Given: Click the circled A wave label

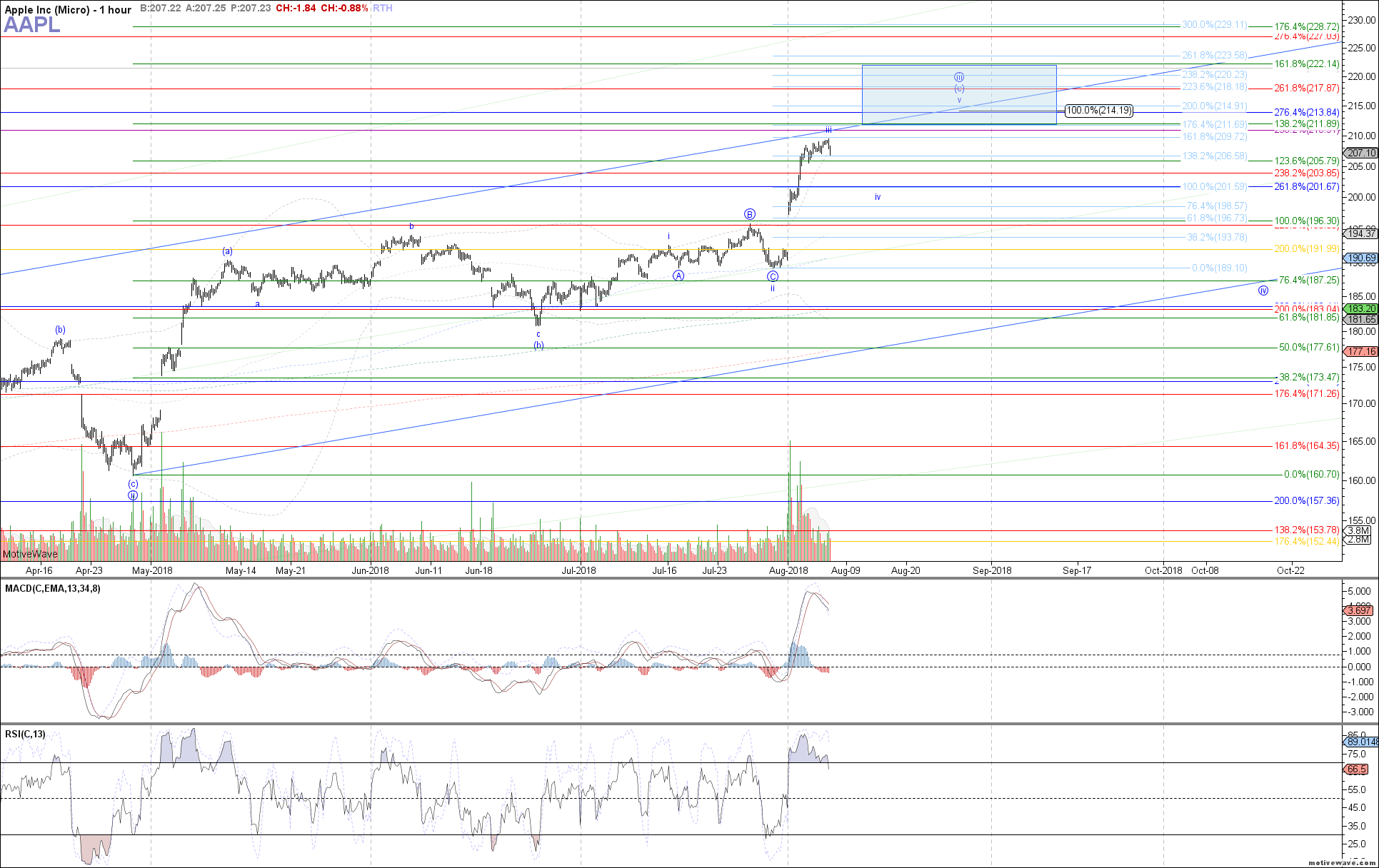Looking at the screenshot, I should 678,276.
